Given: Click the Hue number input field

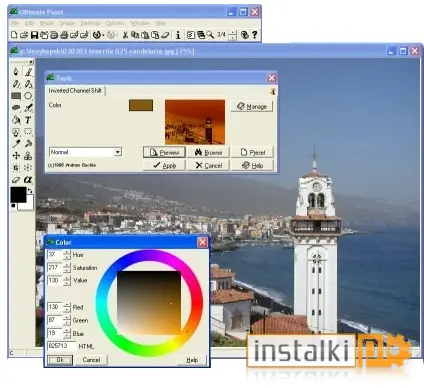Looking at the screenshot, I should tap(55, 255).
